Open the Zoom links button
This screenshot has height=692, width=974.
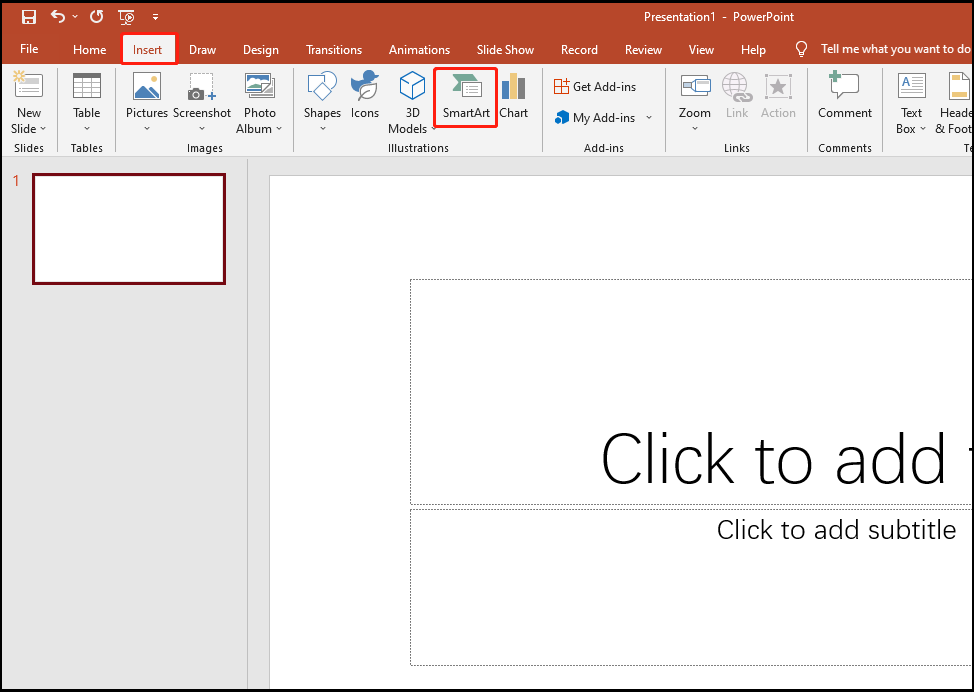click(694, 103)
